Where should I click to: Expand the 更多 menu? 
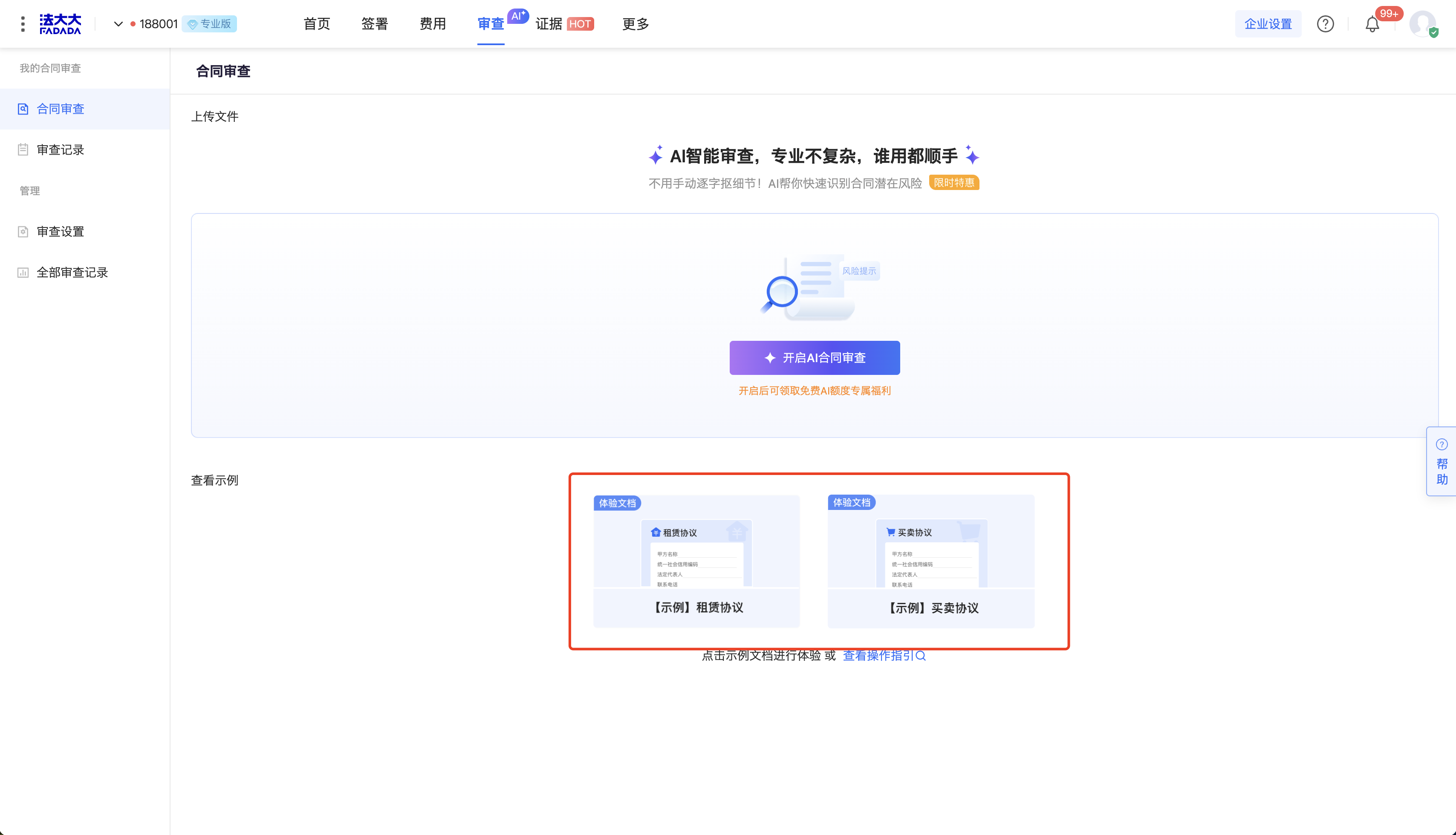[x=636, y=23]
